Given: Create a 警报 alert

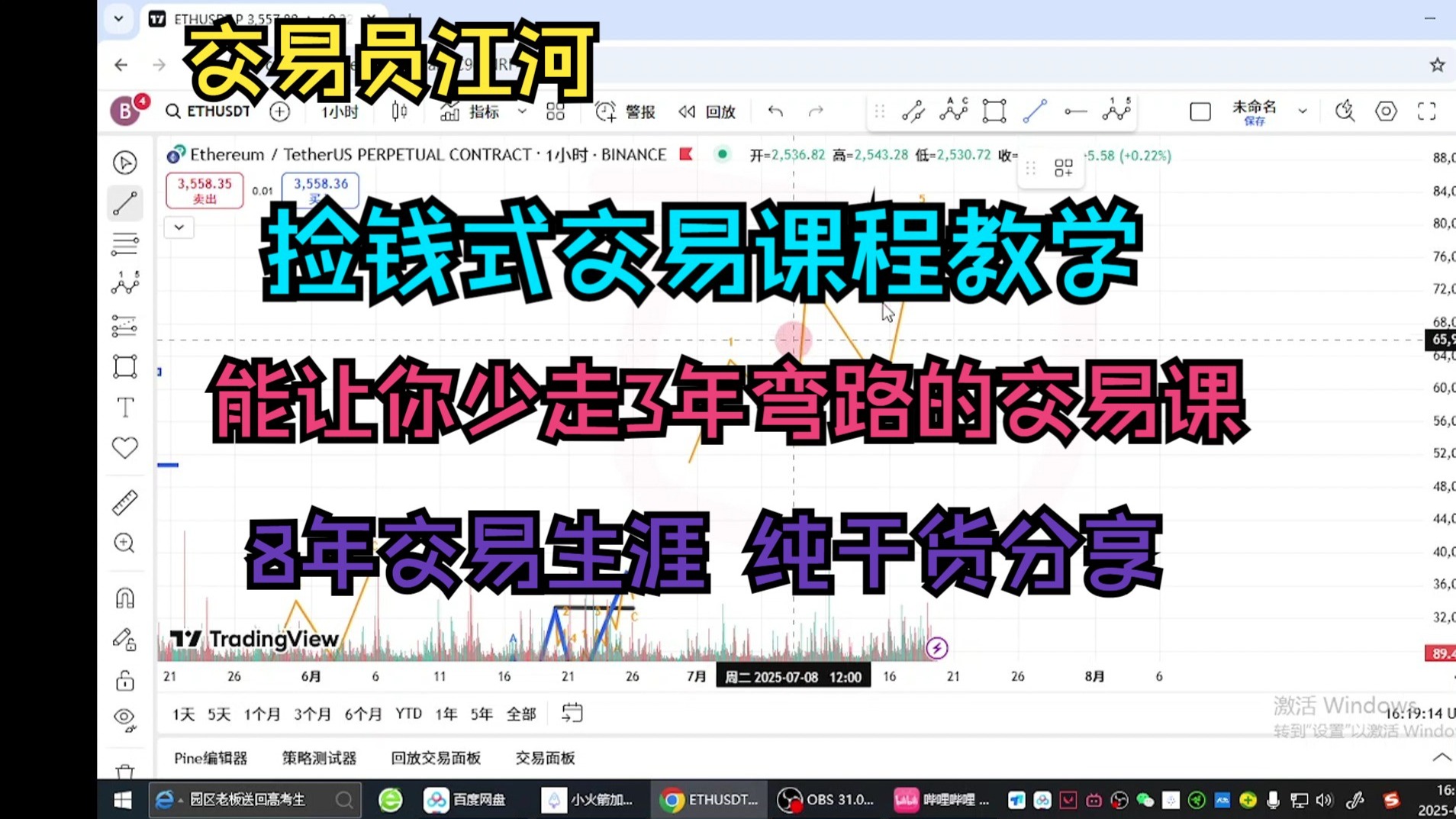Looking at the screenshot, I should [x=626, y=111].
